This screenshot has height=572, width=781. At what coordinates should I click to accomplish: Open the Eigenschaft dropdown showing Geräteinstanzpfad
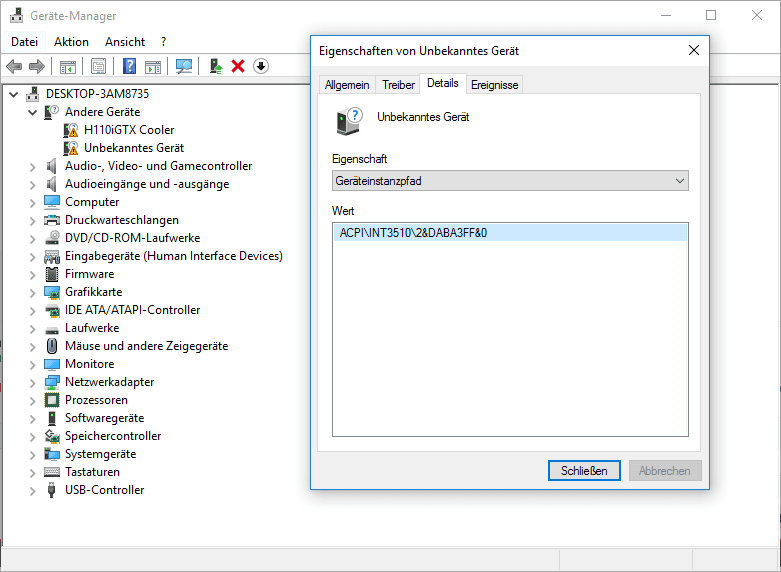[510, 181]
